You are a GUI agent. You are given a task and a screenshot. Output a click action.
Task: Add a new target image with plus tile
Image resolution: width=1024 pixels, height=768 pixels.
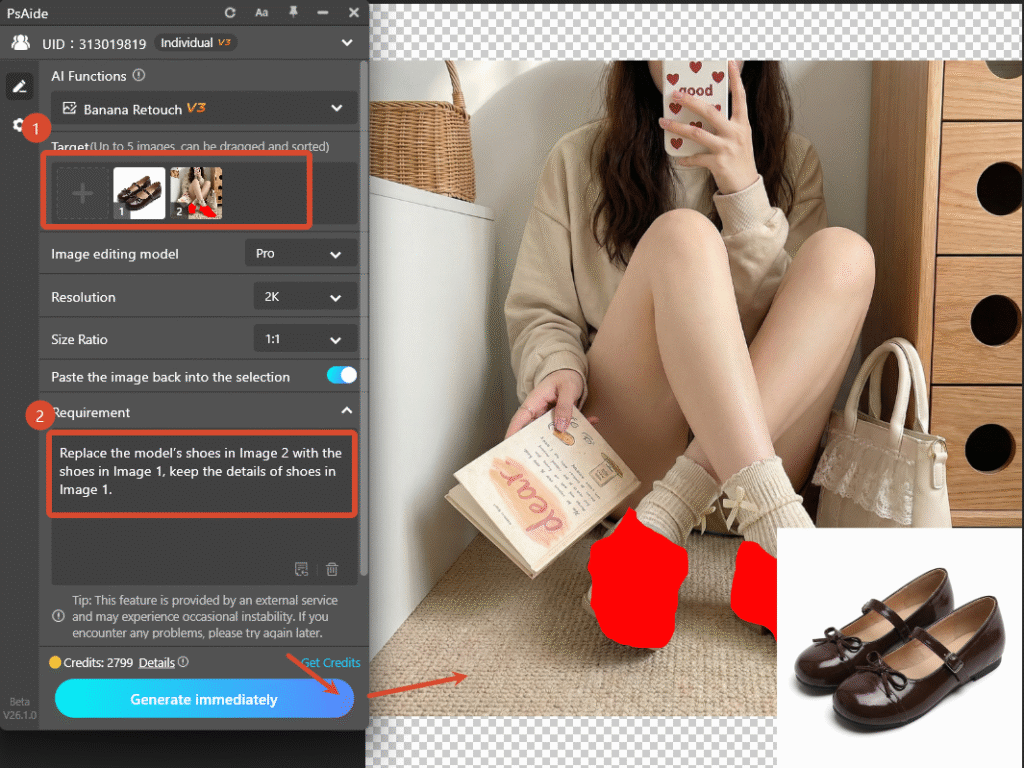pos(84,192)
